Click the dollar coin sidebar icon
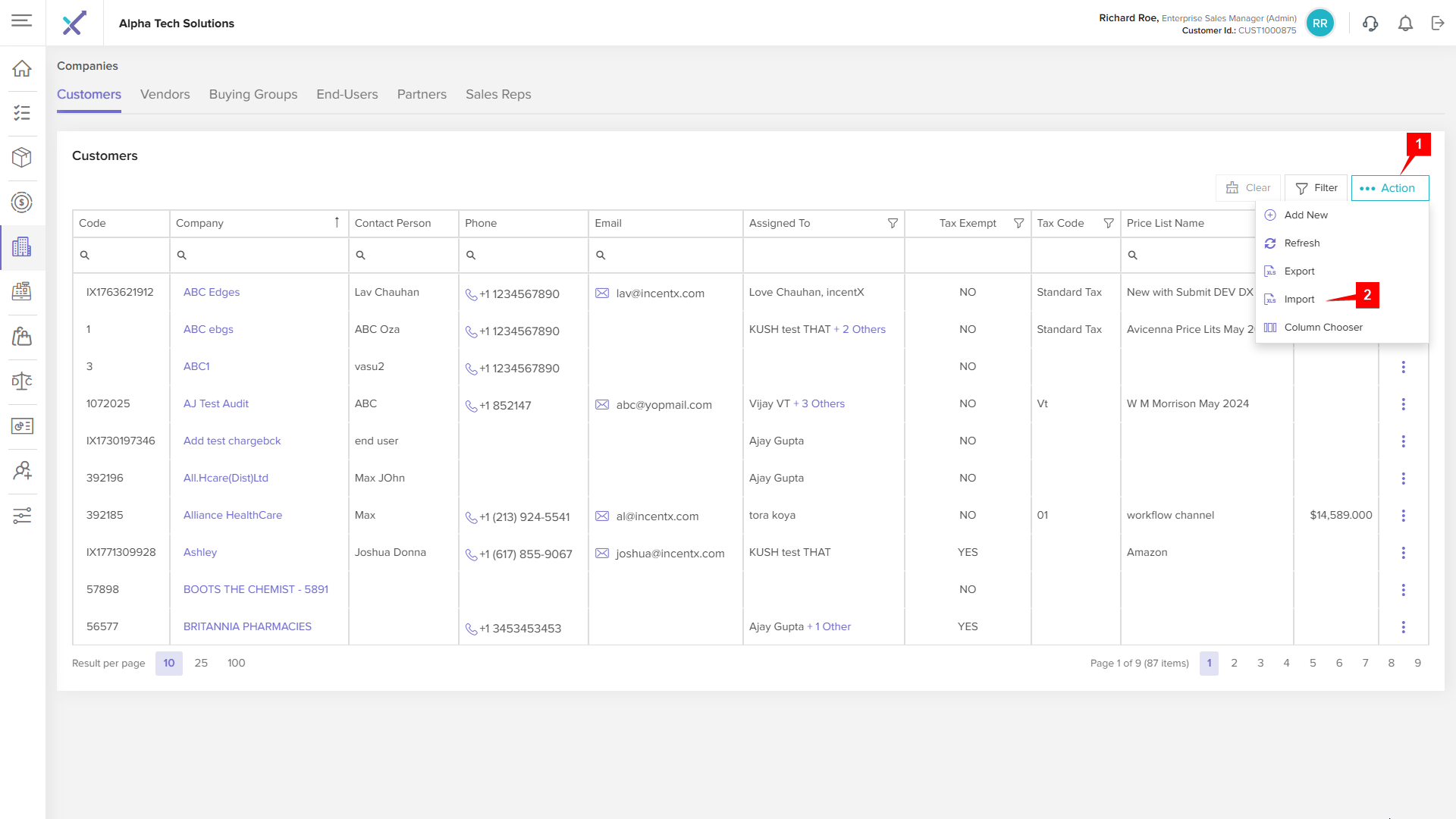Screen dimensions: 1456x819 point(22,202)
